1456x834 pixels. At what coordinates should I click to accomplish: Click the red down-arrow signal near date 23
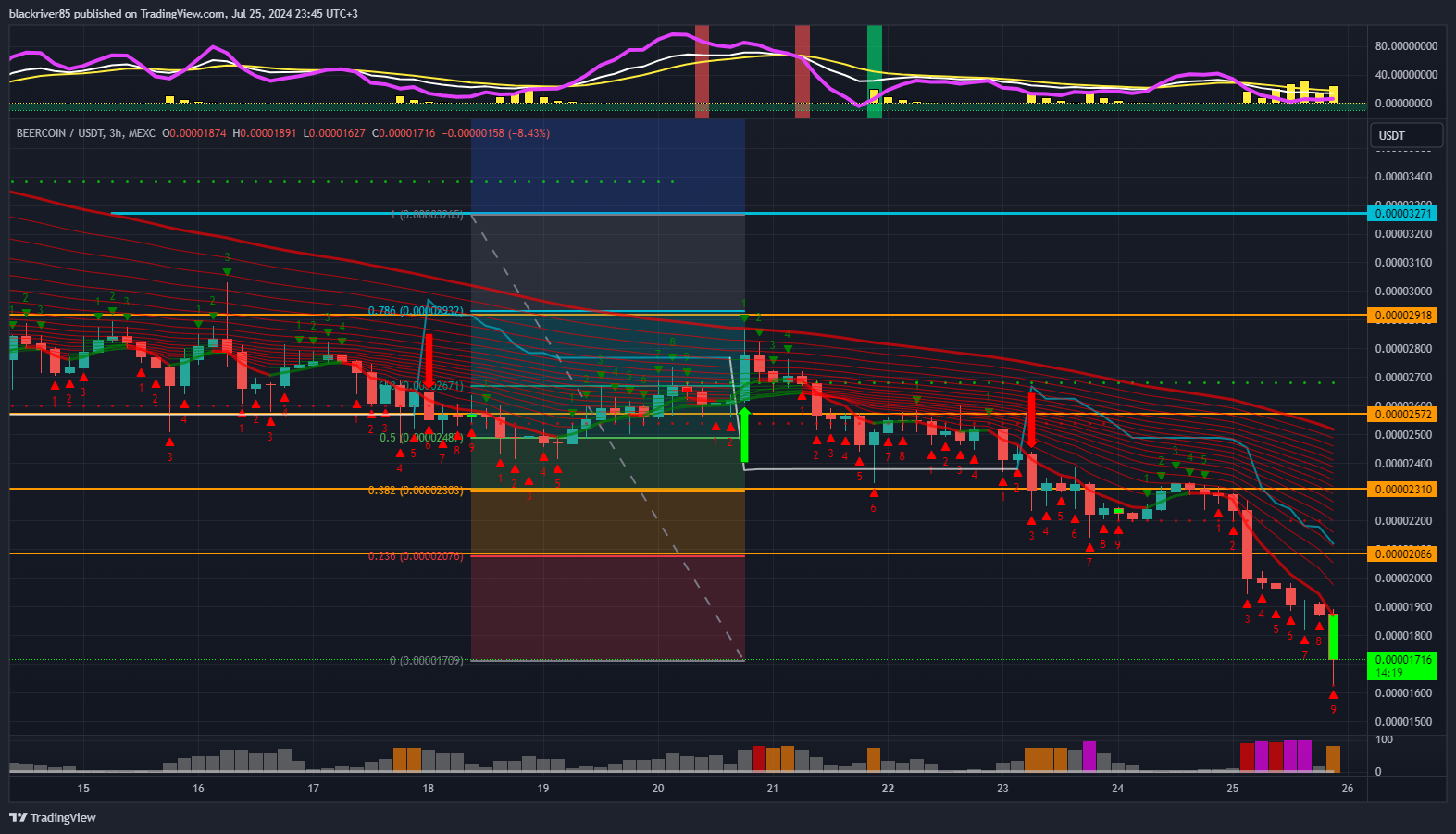click(1031, 419)
